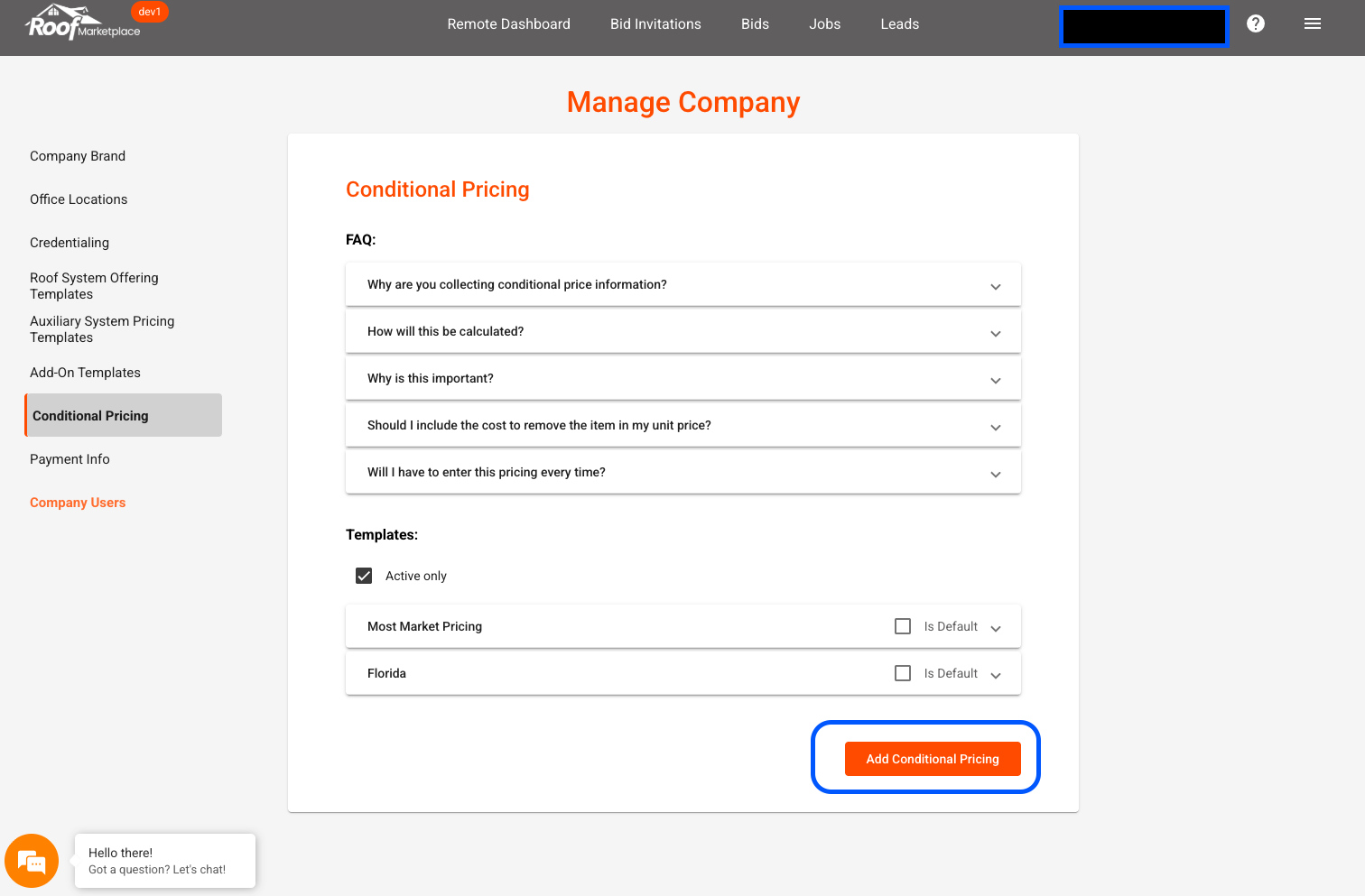Open Roof System Offering Templates
The height and width of the screenshot is (896, 1365).
click(x=94, y=286)
